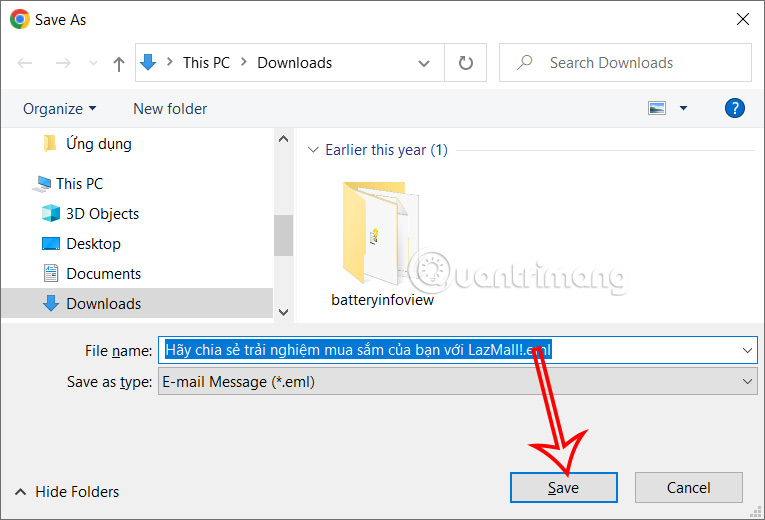Image resolution: width=765 pixels, height=520 pixels.
Task: Click the Documents page icon
Action: (x=51, y=273)
